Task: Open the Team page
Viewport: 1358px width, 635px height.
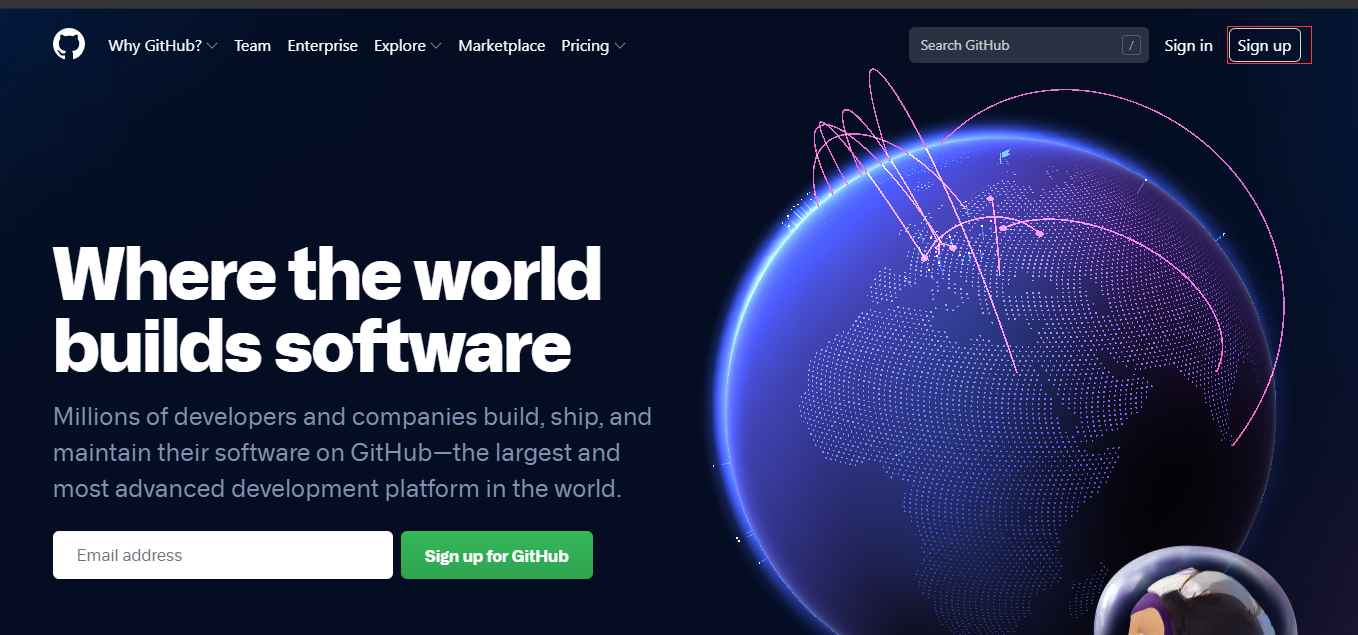Action: [252, 46]
